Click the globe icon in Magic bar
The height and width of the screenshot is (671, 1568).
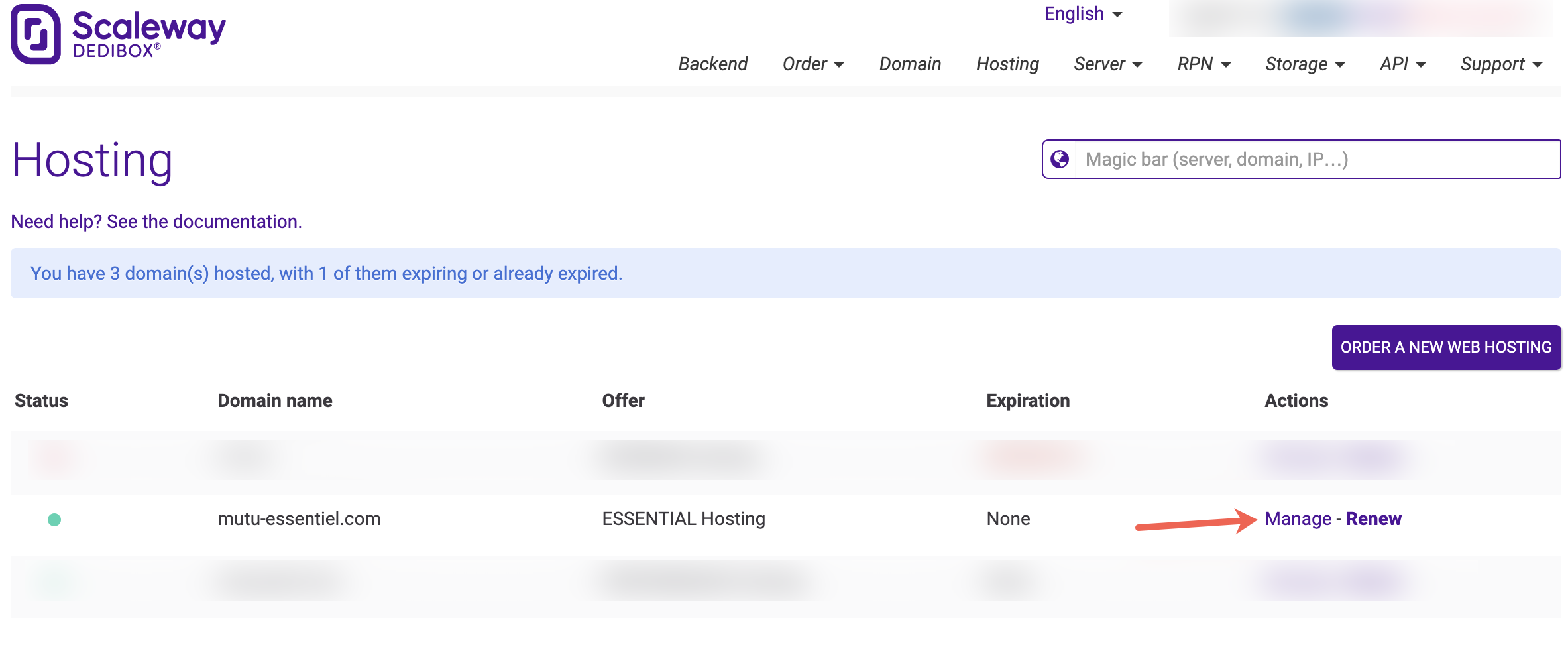click(x=1060, y=159)
